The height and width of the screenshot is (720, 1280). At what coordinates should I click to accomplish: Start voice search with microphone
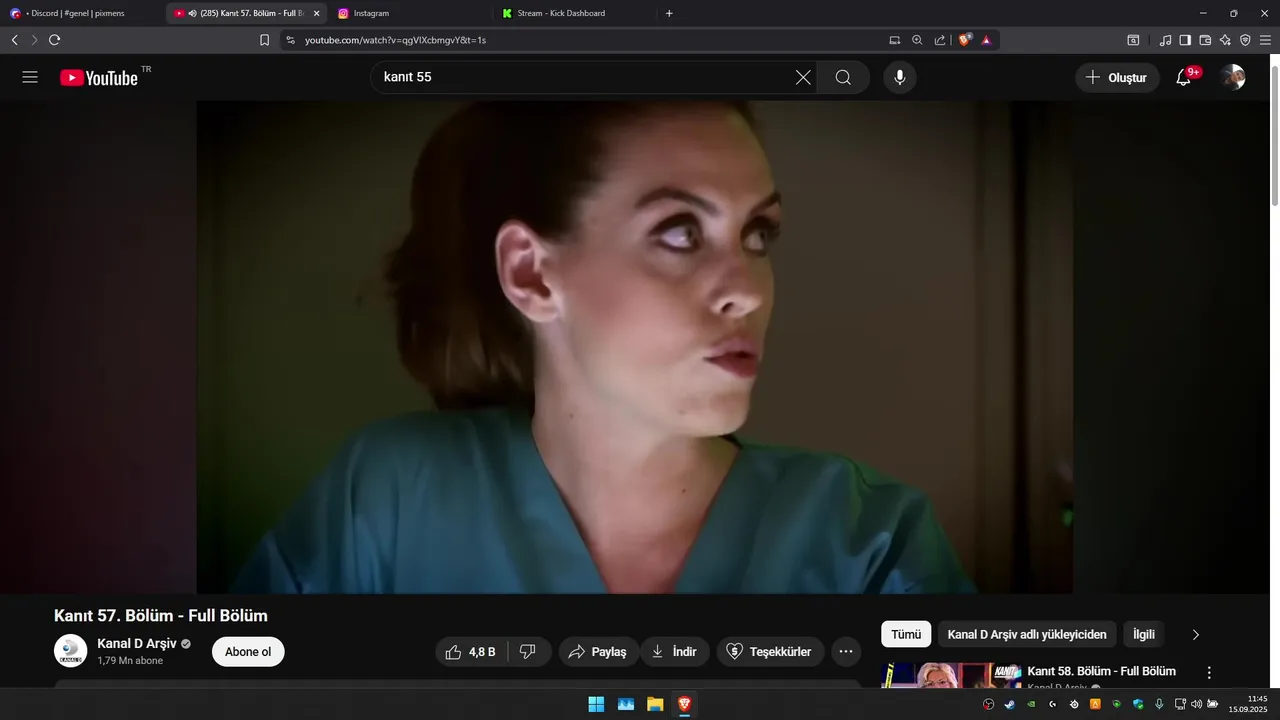tap(900, 77)
